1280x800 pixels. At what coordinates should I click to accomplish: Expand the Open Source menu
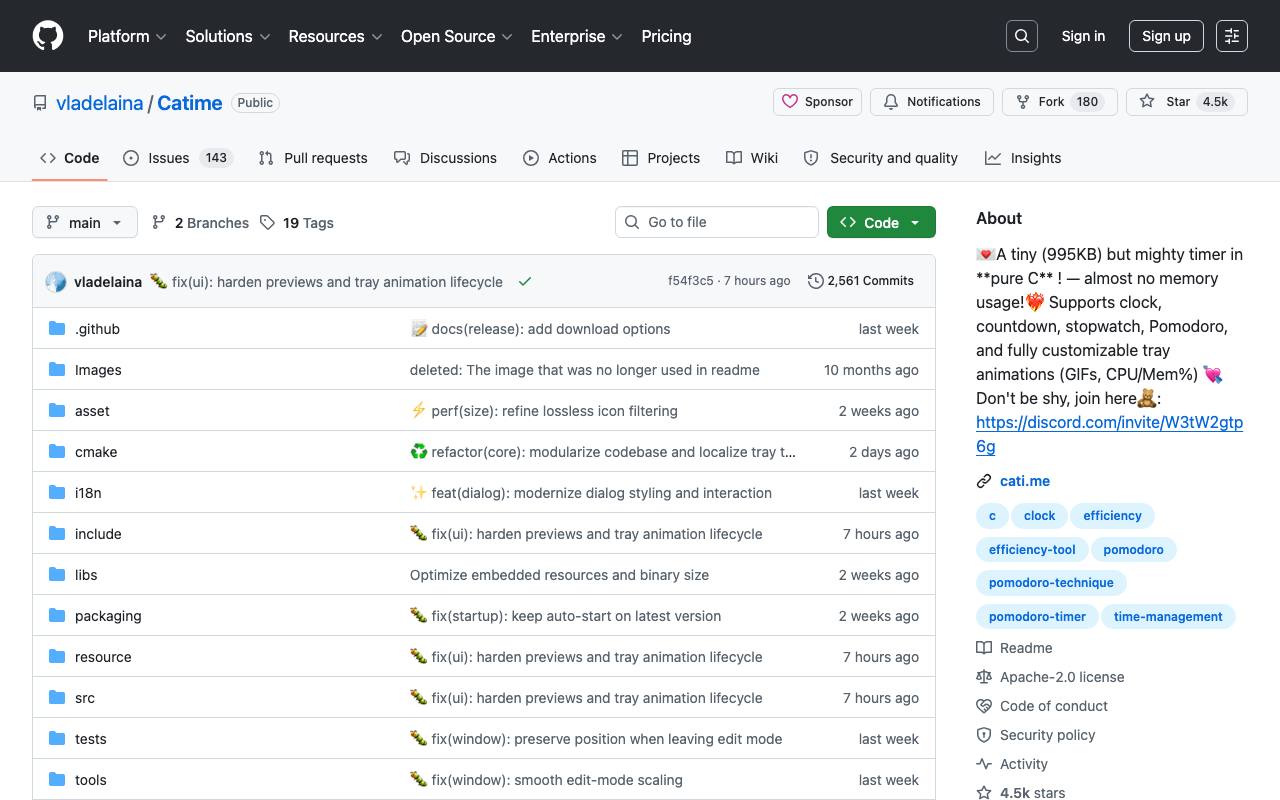tap(457, 36)
